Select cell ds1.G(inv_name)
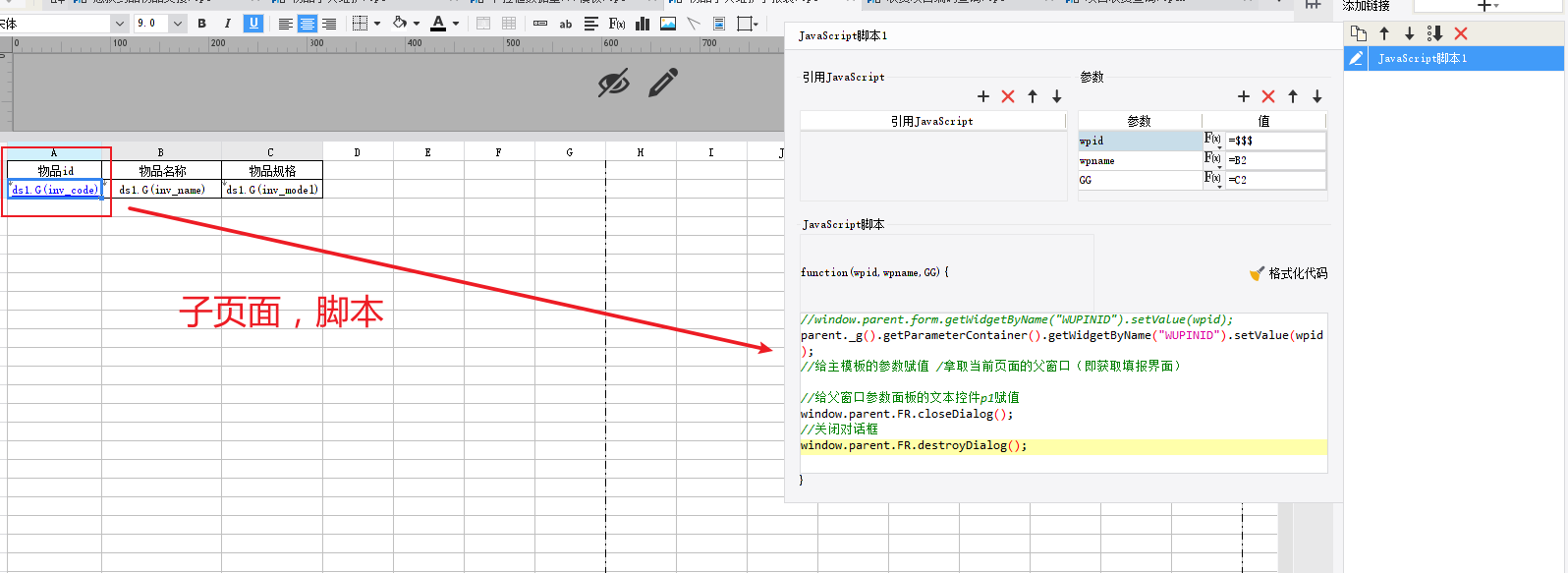The width and height of the screenshot is (1568, 573). pos(161,190)
